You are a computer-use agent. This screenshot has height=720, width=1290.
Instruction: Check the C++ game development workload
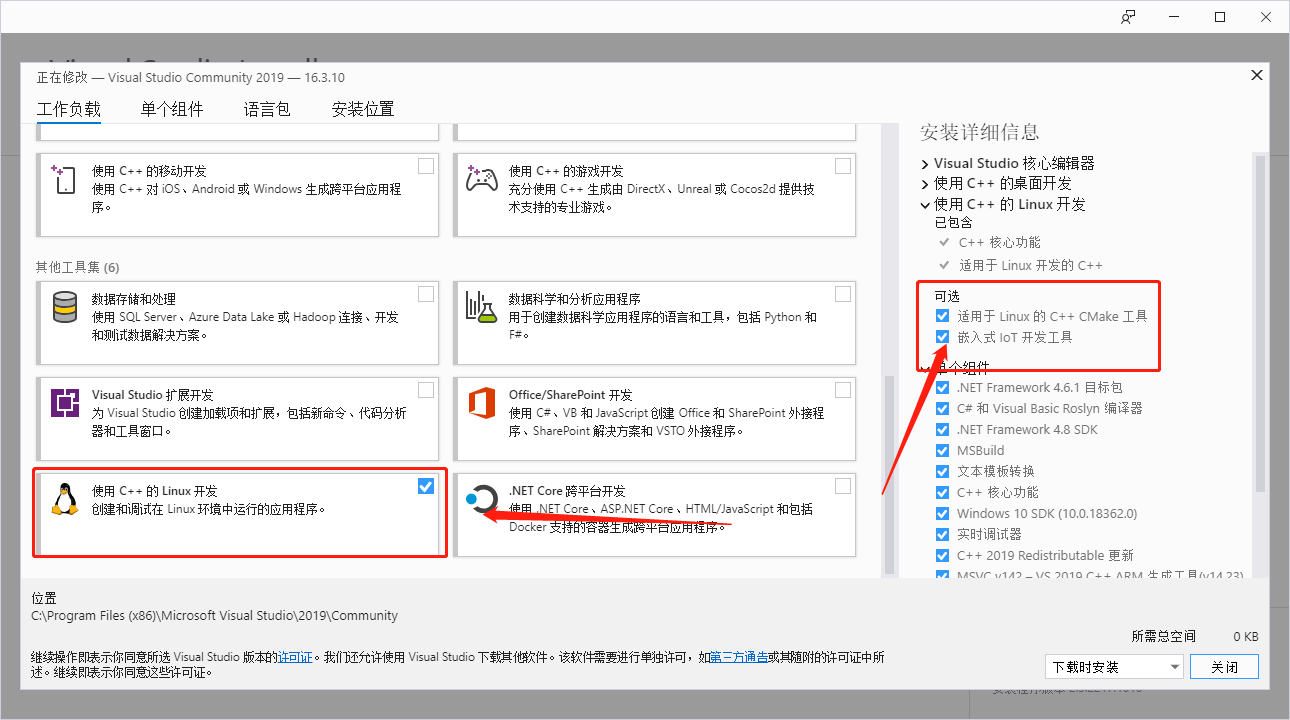point(843,166)
